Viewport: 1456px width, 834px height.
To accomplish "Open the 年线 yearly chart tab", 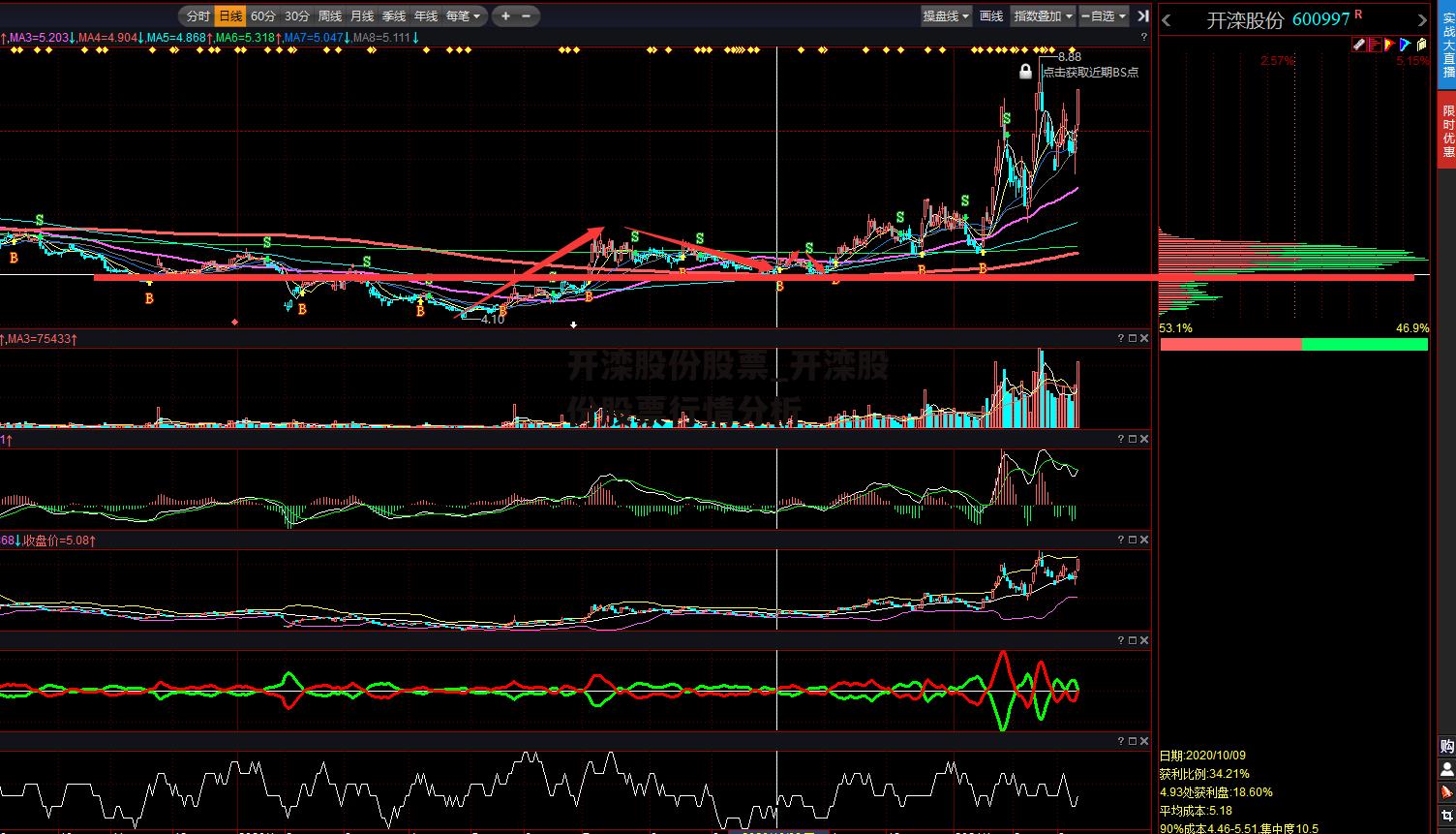I will pyautogui.click(x=426, y=15).
